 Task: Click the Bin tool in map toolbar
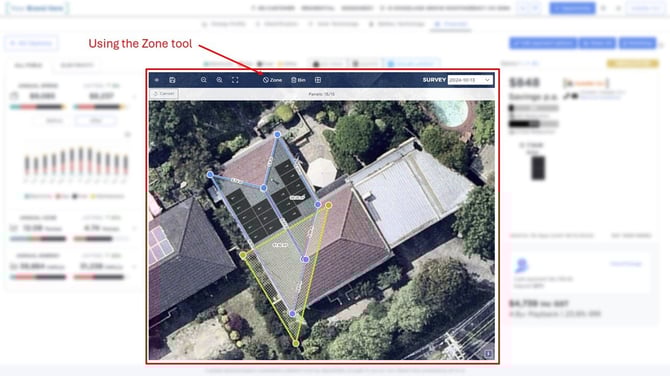pos(298,80)
